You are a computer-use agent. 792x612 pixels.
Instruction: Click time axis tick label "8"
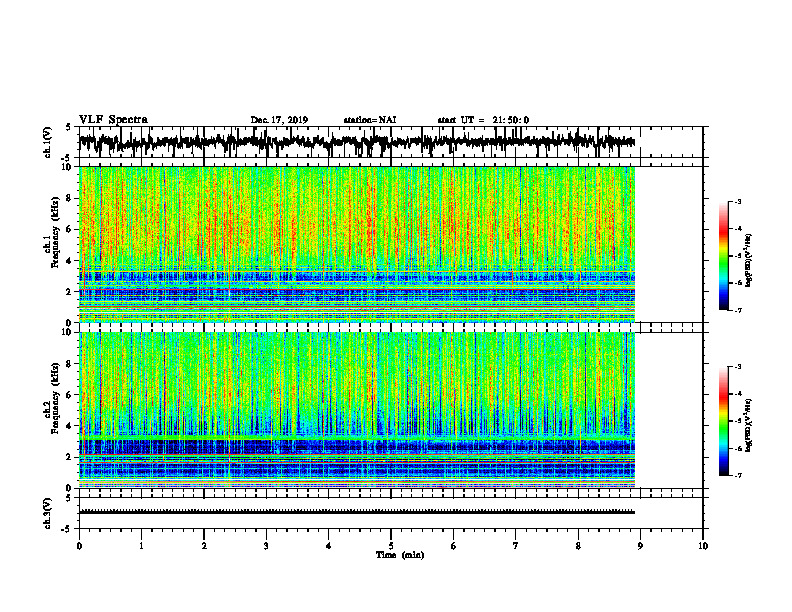(578, 546)
